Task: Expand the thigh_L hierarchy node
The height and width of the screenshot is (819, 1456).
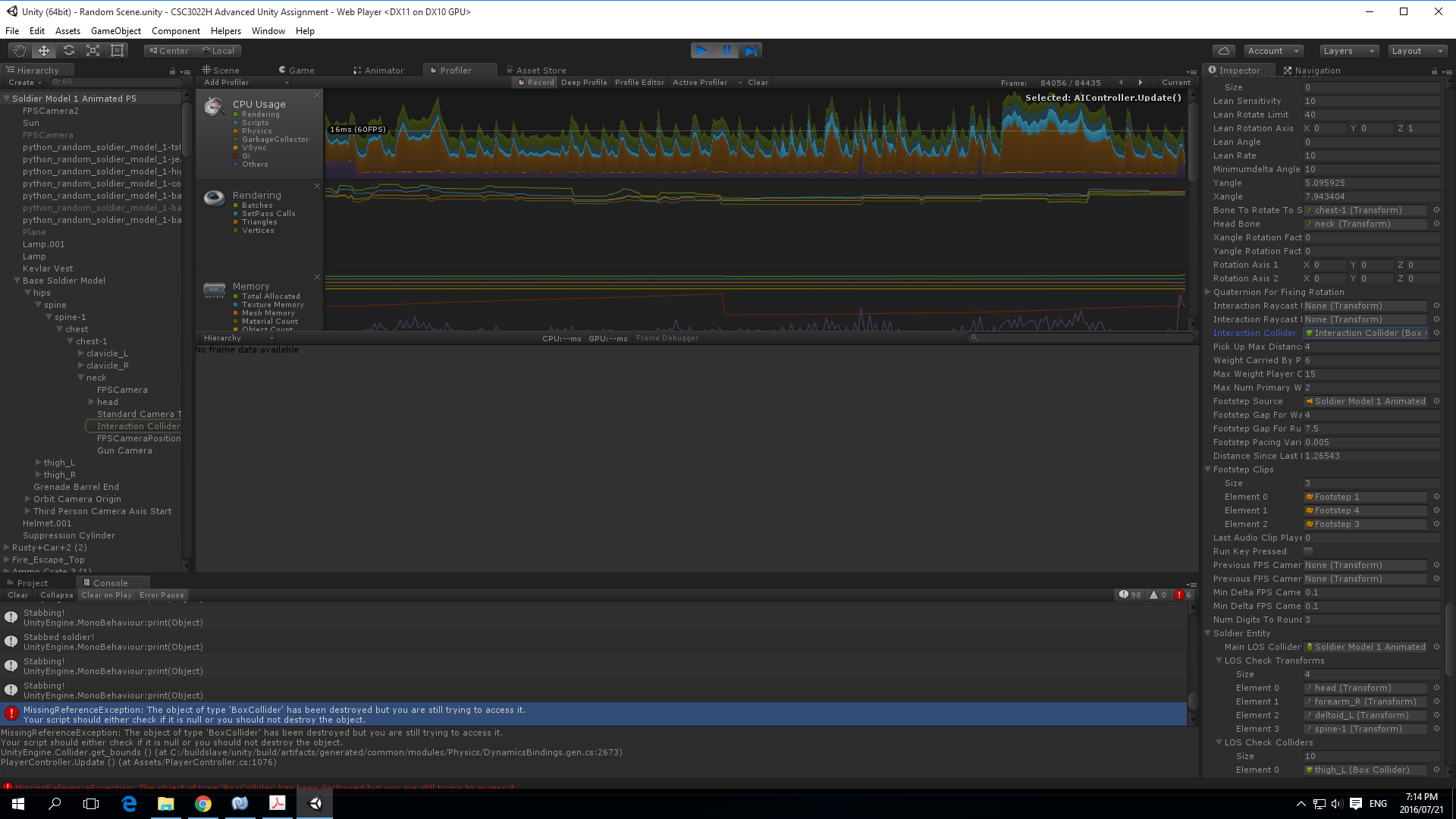Action: coord(39,463)
